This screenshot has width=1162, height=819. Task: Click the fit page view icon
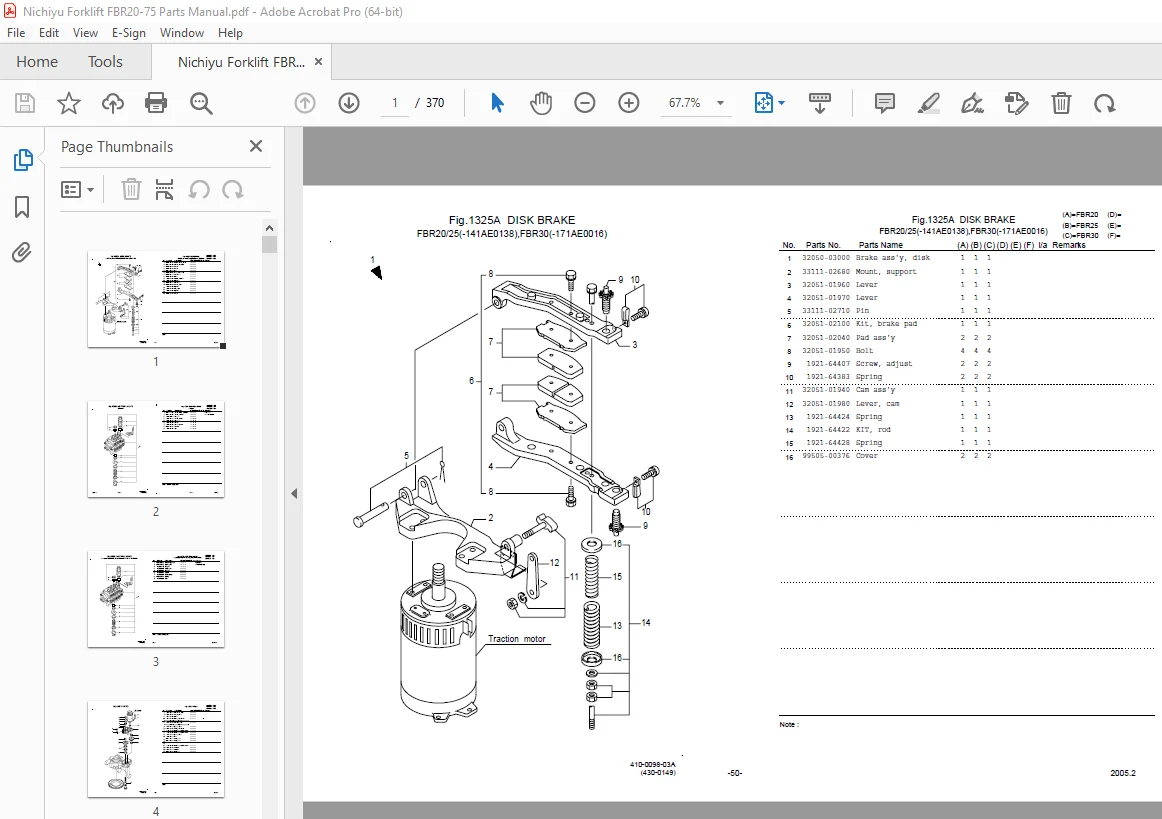click(763, 103)
